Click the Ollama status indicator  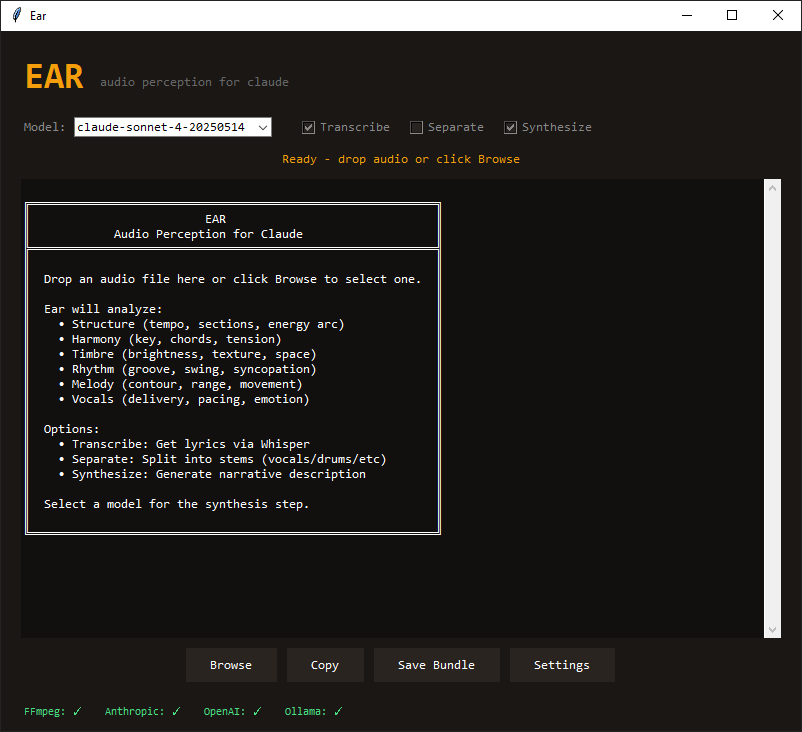click(x=314, y=712)
